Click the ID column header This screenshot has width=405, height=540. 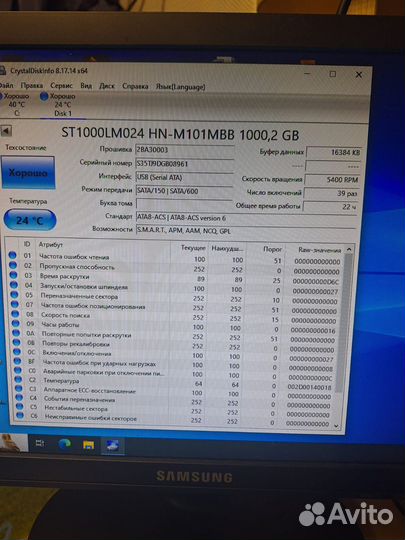[27, 244]
